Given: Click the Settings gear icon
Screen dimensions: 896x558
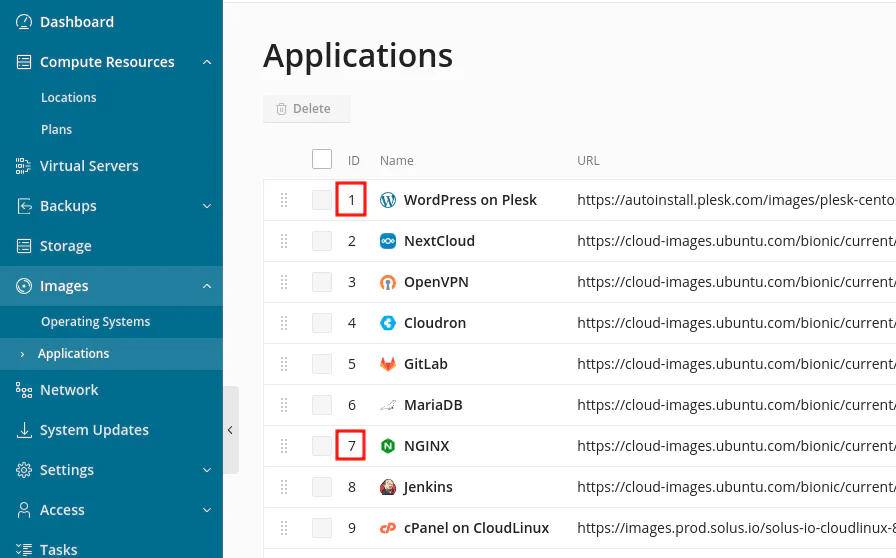Looking at the screenshot, I should 24,470.
